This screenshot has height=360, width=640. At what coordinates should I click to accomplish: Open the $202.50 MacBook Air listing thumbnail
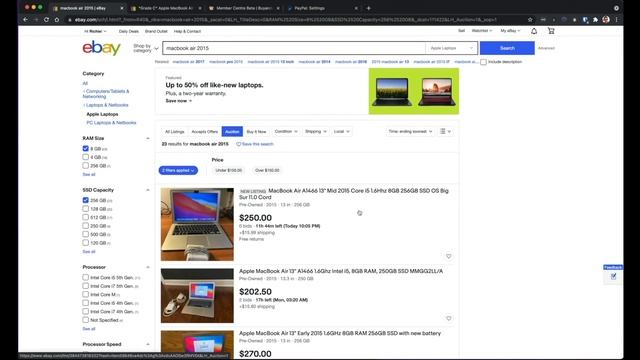pyautogui.click(x=197, y=296)
